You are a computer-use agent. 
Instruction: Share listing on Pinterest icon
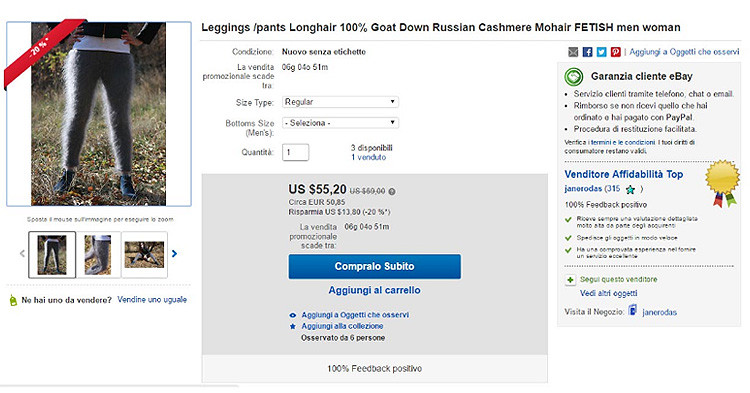616,52
